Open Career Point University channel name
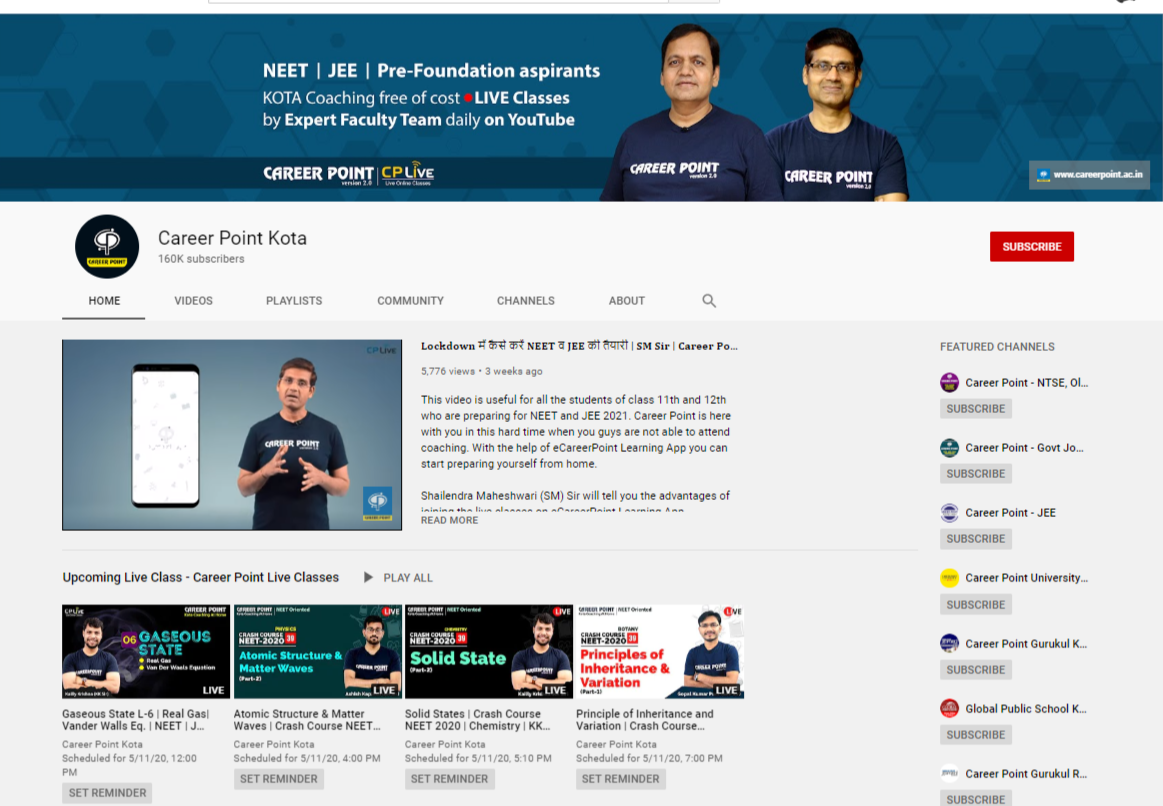Viewport: 1163px width, 806px height. tap(1027, 578)
